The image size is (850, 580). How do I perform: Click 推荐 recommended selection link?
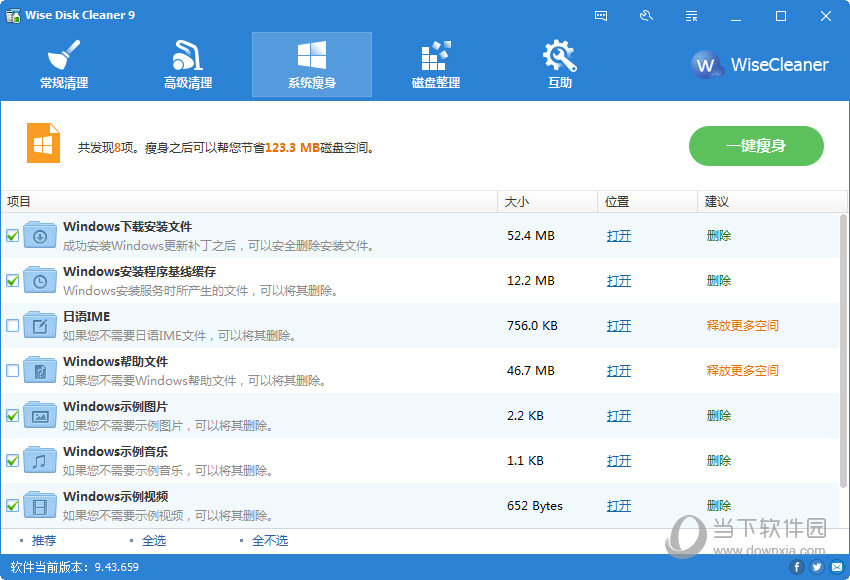tap(44, 541)
